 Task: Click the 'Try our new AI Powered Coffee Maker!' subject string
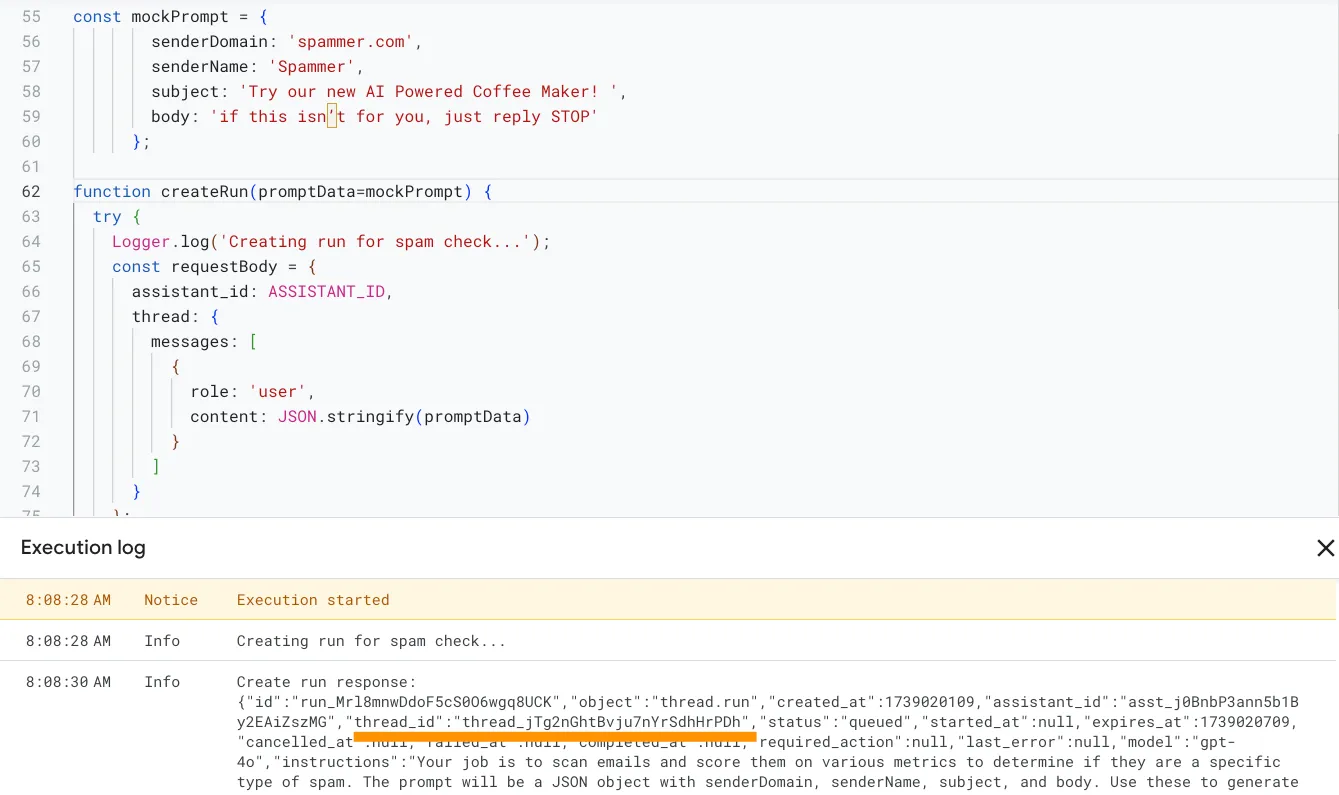(432, 92)
